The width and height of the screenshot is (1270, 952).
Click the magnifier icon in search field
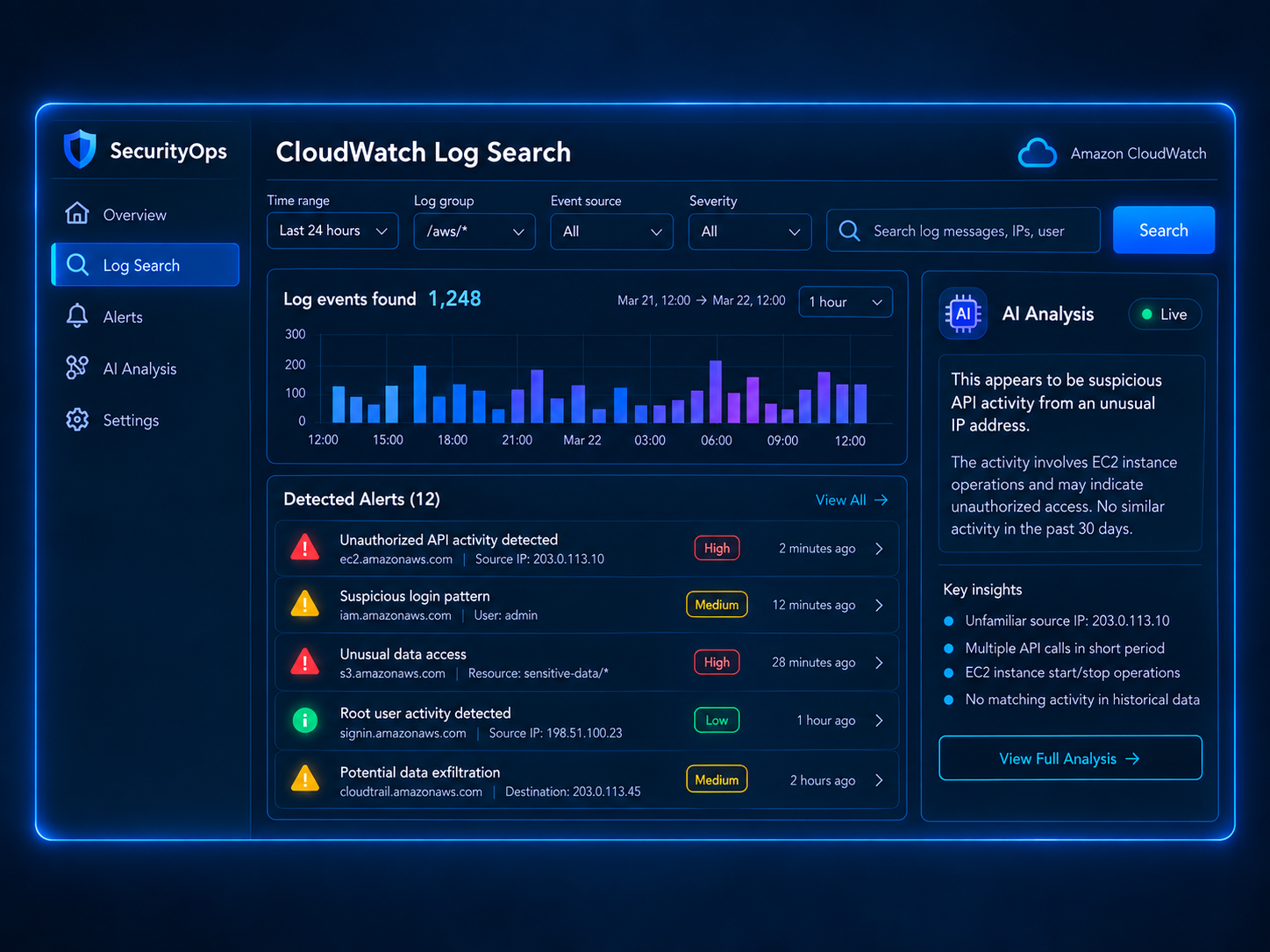point(849,231)
